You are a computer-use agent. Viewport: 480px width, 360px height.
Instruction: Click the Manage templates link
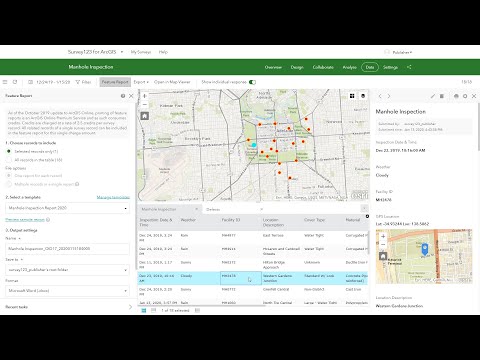(x=113, y=197)
